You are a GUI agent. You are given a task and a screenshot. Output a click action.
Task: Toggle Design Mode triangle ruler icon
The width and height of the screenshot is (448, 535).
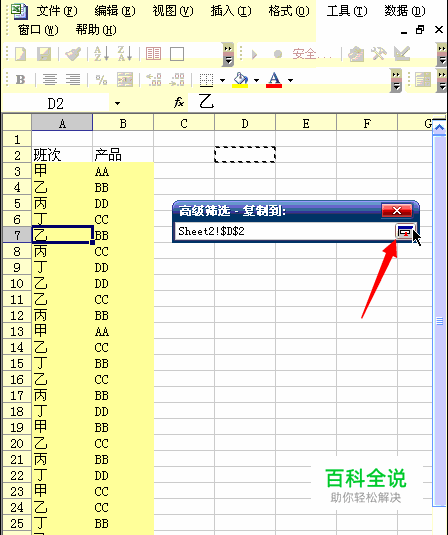coord(402,54)
